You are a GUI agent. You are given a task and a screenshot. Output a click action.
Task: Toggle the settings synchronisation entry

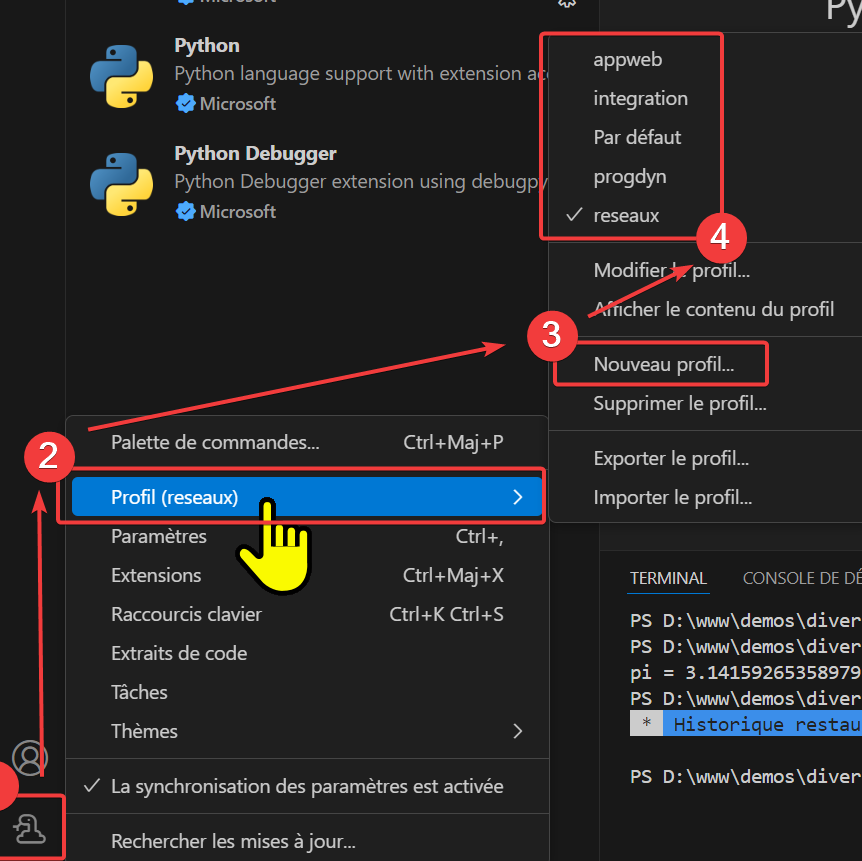pos(307,786)
